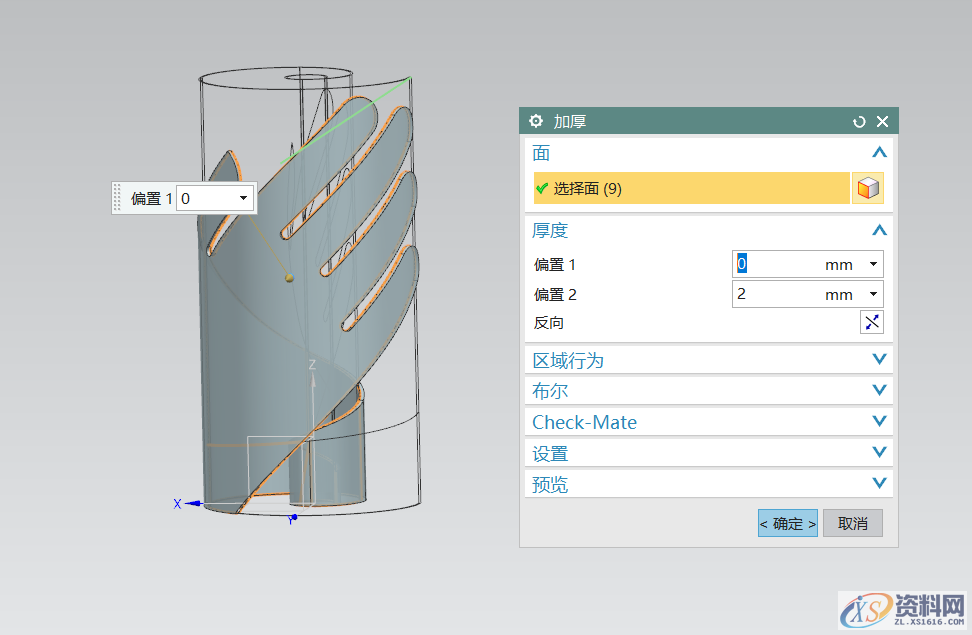Expand the 设置 section
This screenshot has width=972, height=635.
click(x=879, y=453)
